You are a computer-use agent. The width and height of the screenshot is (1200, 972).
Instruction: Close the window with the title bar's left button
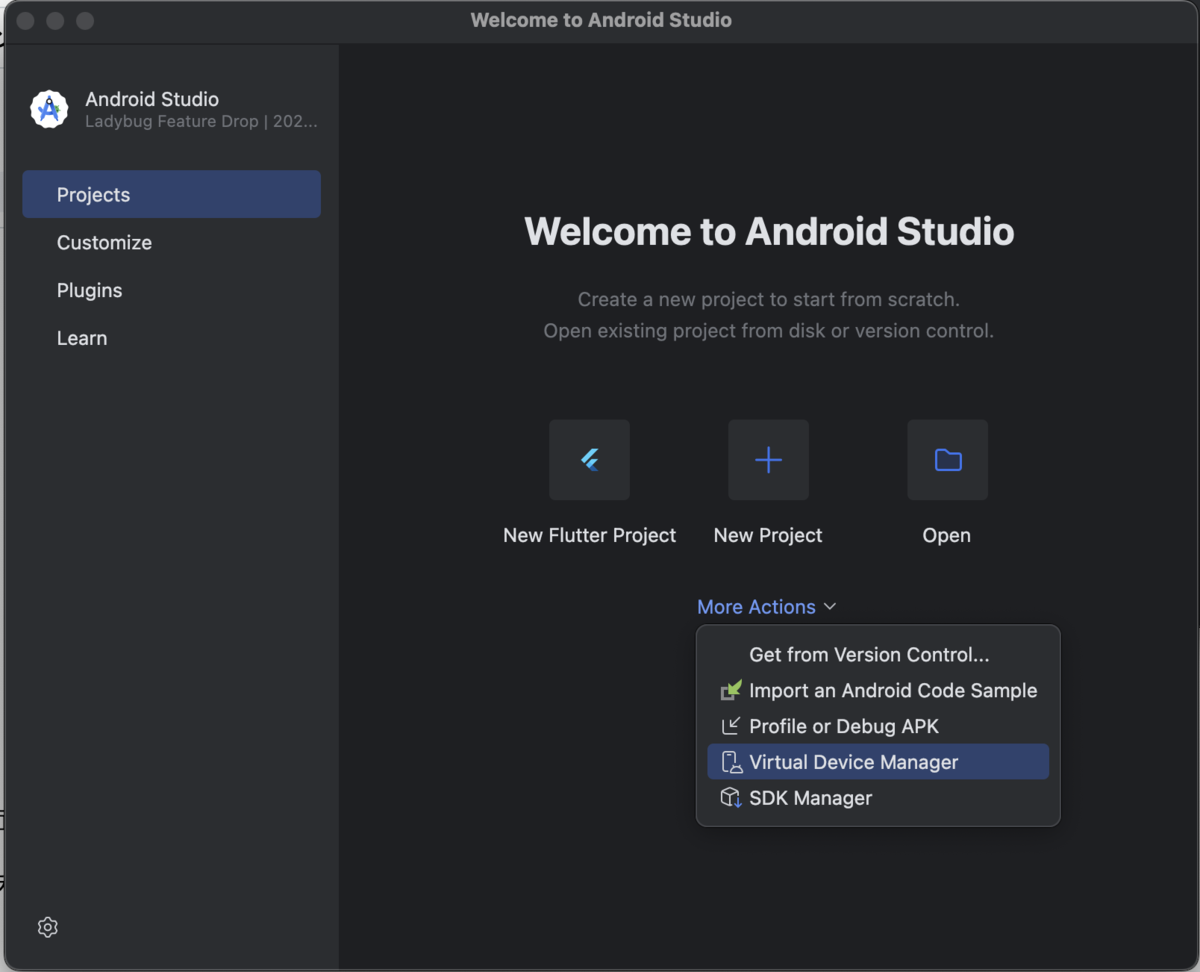click(25, 21)
